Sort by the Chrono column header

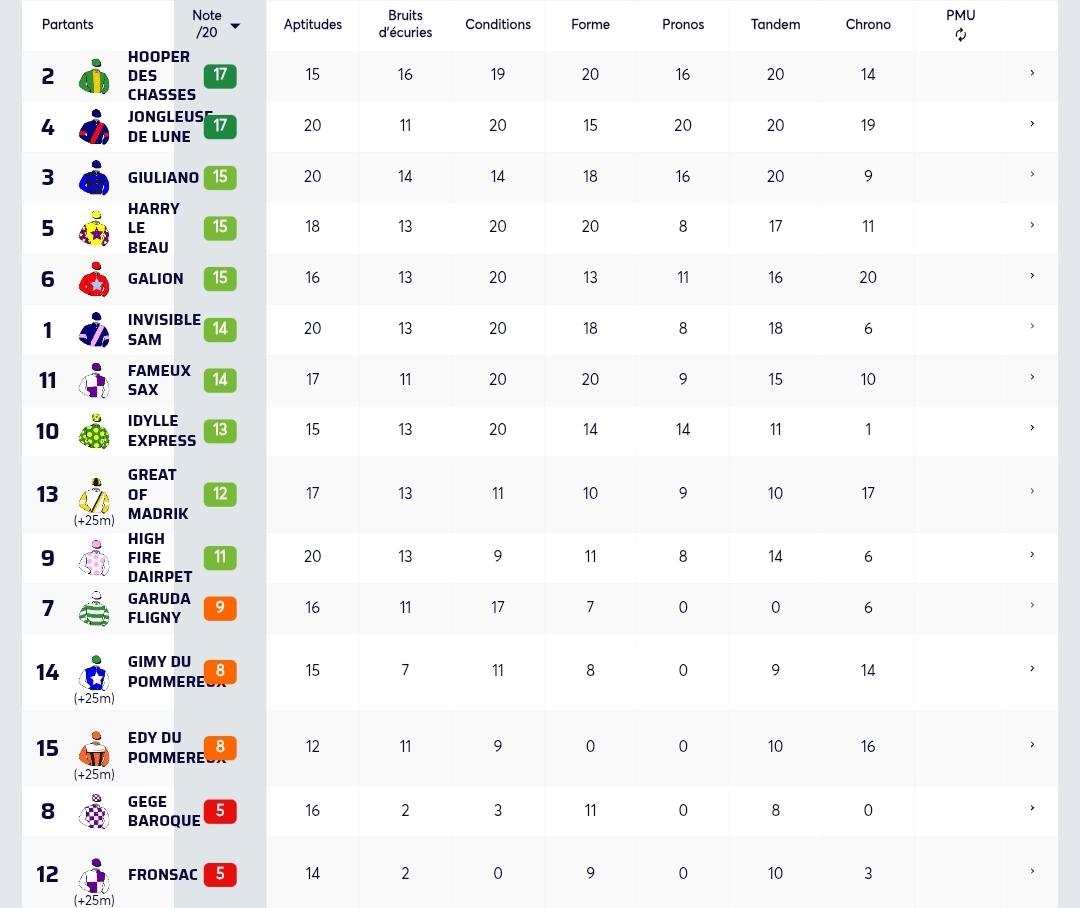868,24
